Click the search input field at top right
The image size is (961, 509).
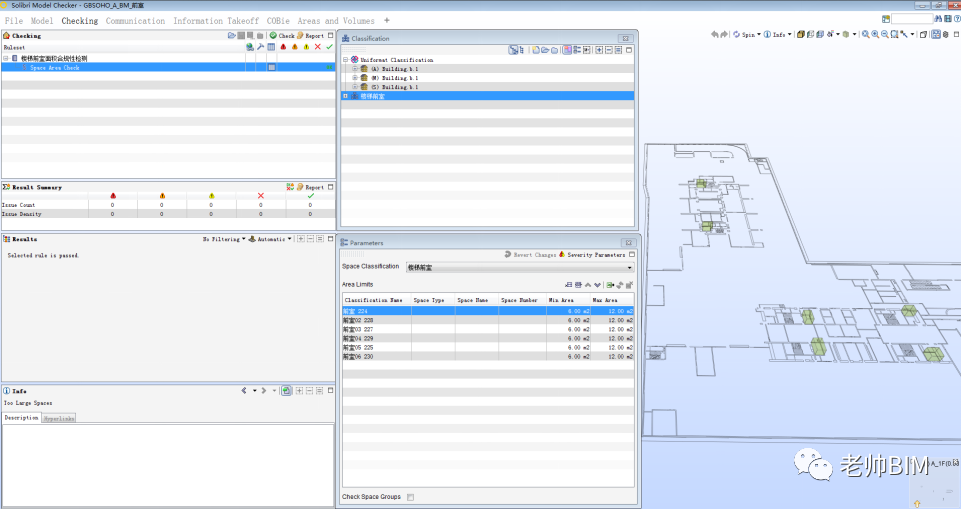coord(911,19)
